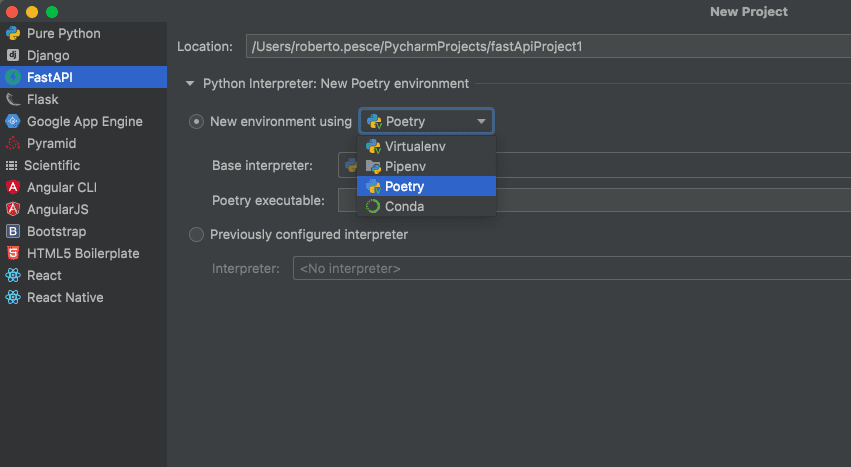Click the Django project type icon
Viewport: 851px width, 467px height.
pos(13,55)
